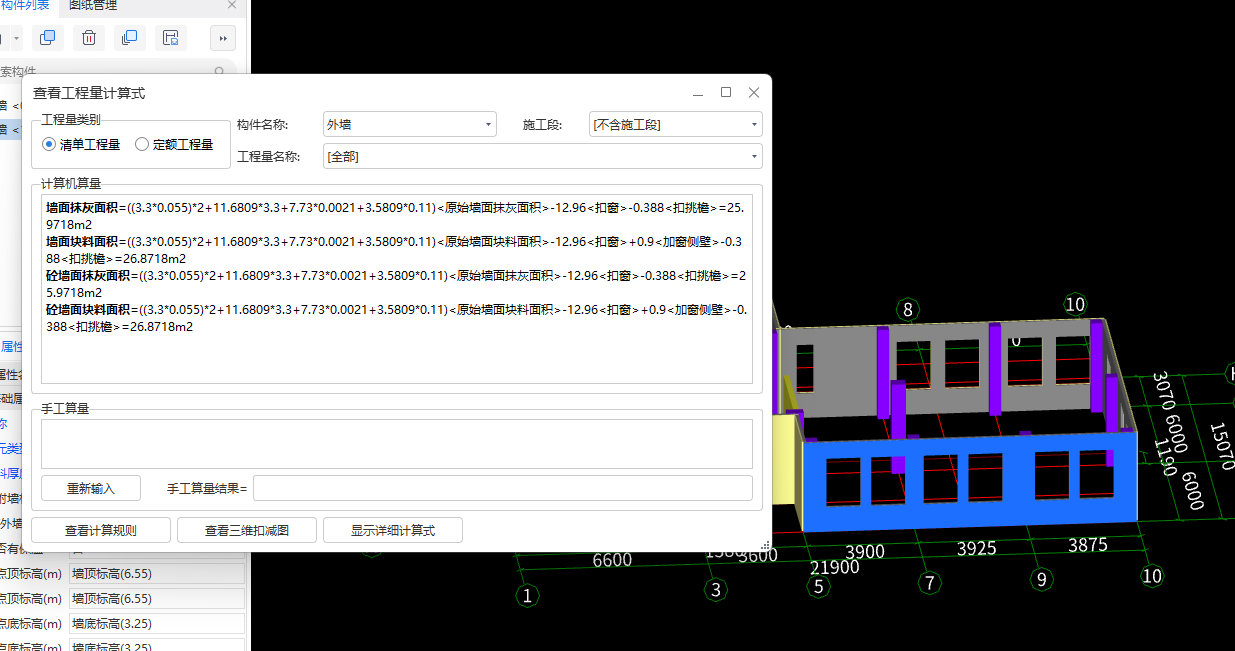Image resolution: width=1235 pixels, height=651 pixels.
Task: Click axis bubble 10 at top of model
Action: (1074, 304)
